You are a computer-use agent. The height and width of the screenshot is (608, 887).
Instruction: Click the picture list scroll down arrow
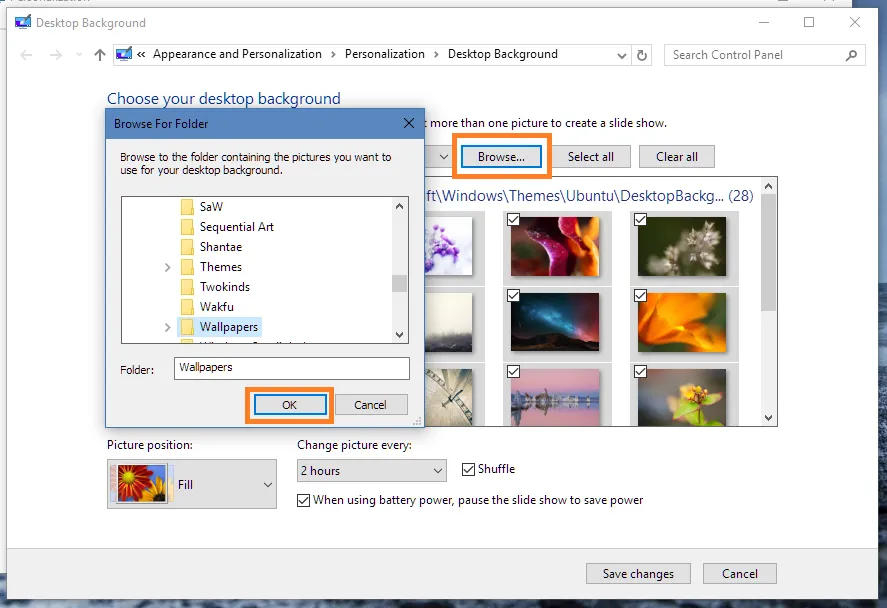(x=768, y=418)
